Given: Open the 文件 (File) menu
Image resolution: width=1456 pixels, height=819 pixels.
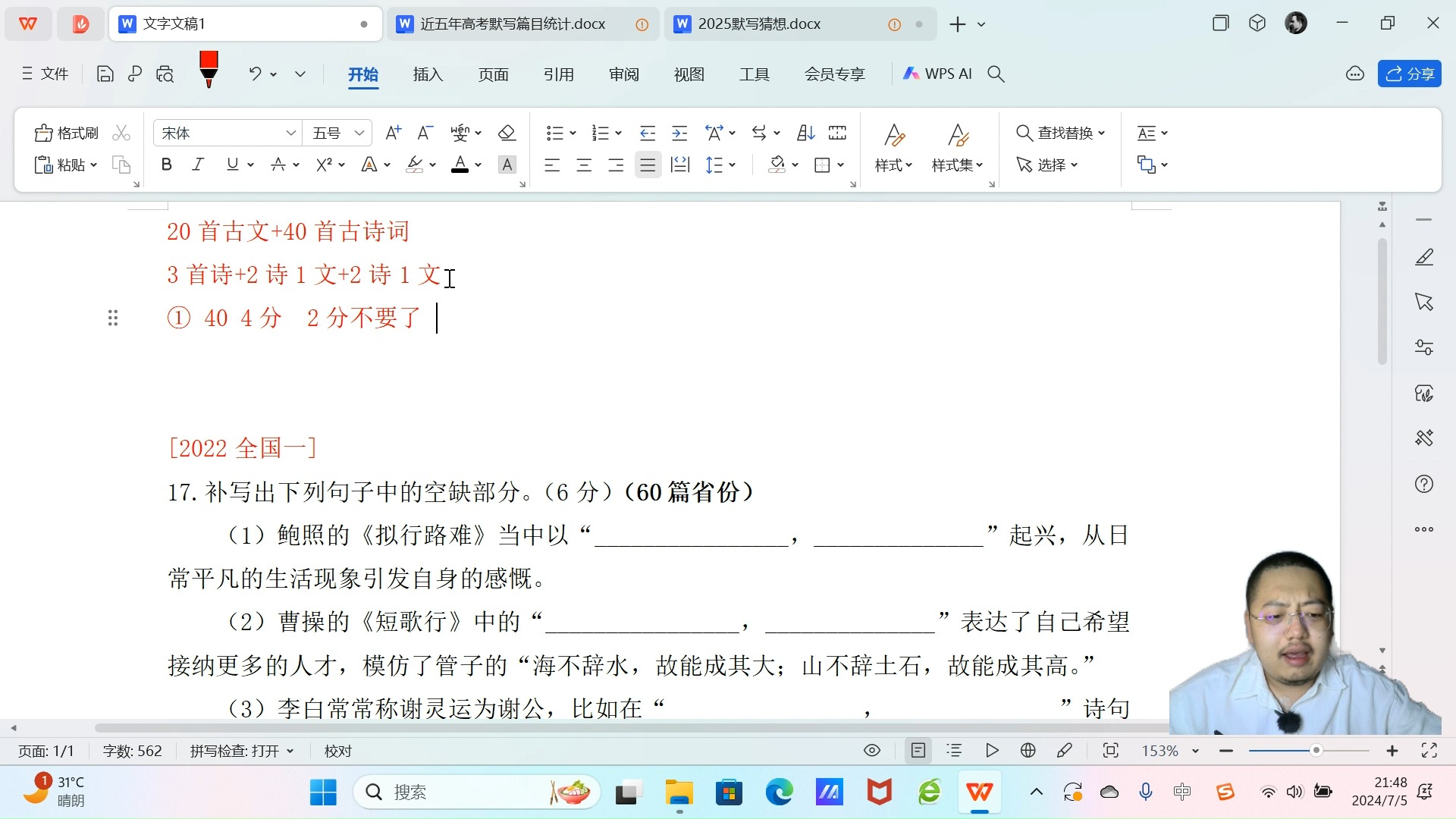Looking at the screenshot, I should pos(45,74).
